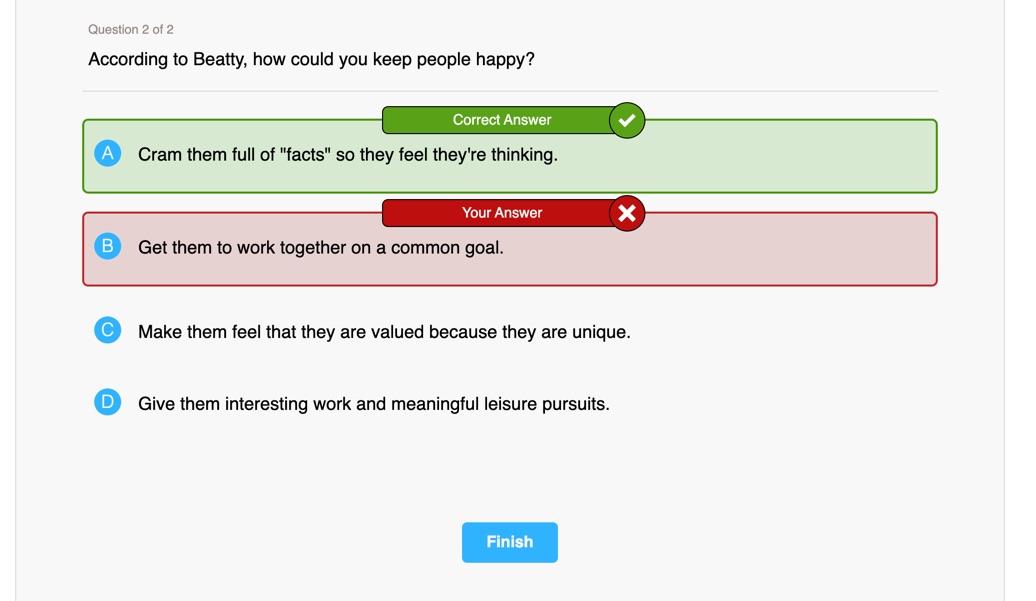Click the blue A letter circle
Image resolution: width=1036 pixels, height=601 pixels.
click(x=108, y=153)
